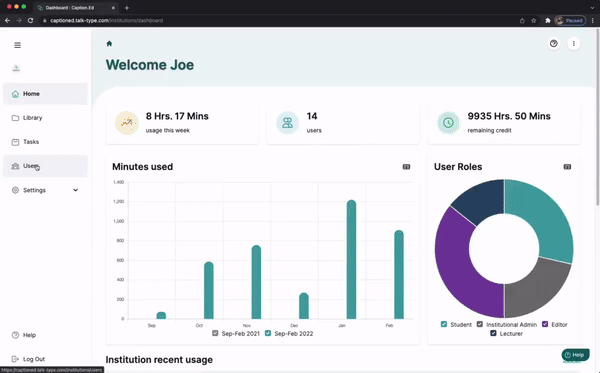This screenshot has width=600, height=373.
Task: Toggle Institutional Admin legend checkbox
Action: pyautogui.click(x=480, y=324)
